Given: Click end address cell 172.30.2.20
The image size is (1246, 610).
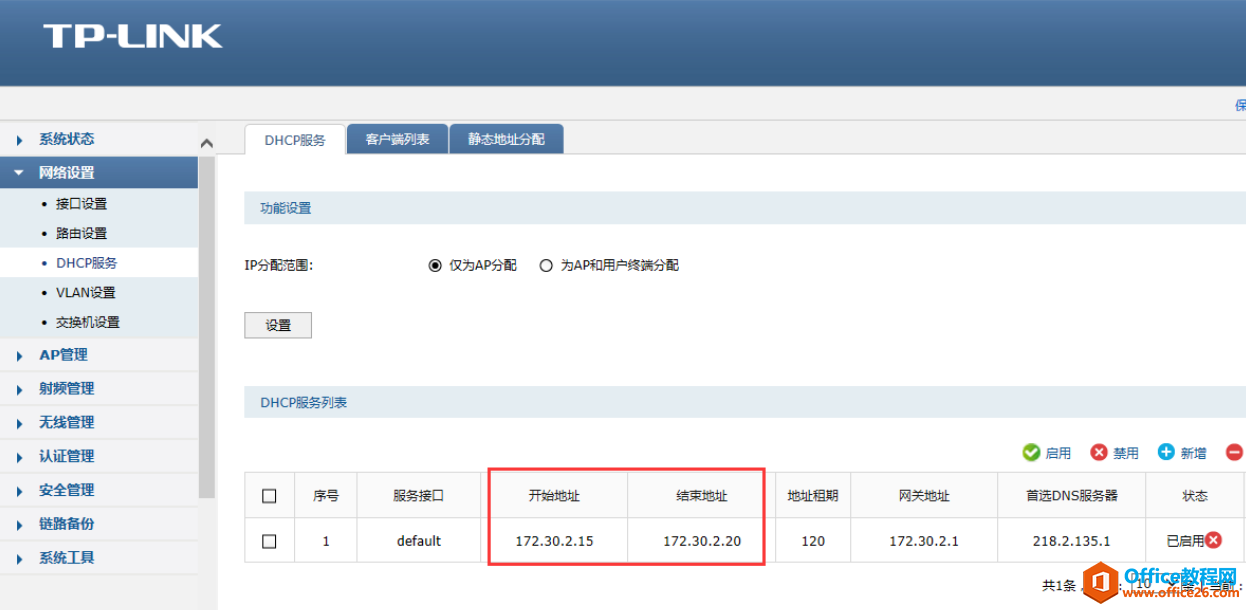Looking at the screenshot, I should tap(701, 541).
